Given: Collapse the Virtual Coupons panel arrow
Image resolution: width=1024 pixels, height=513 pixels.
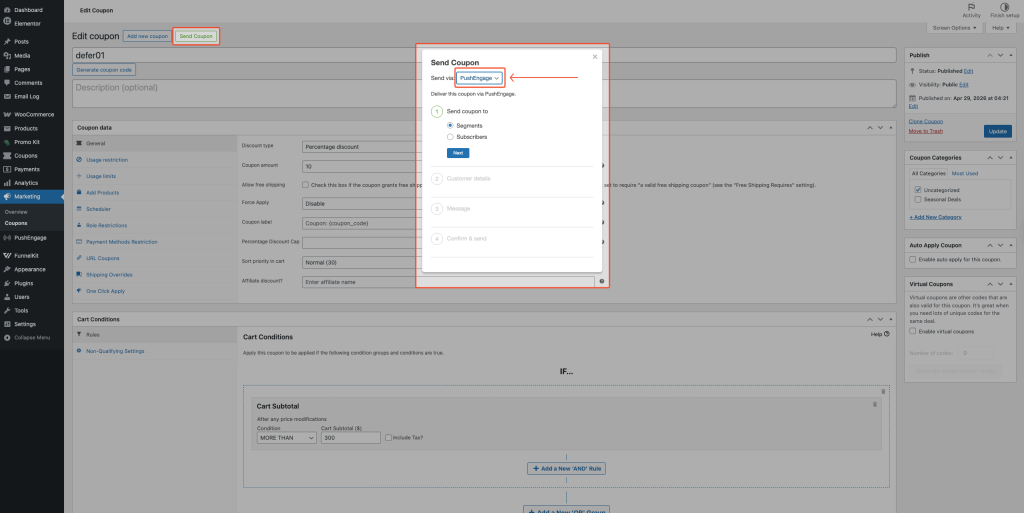Looking at the screenshot, I should 1011,285.
